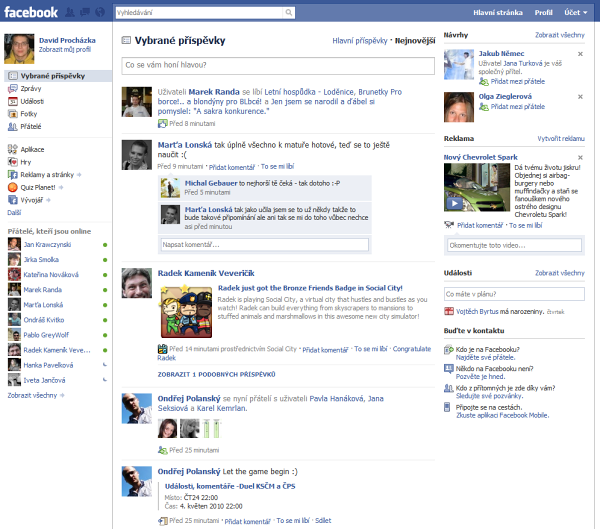600x529 pixels.
Task: Click Okomentujte toto video field
Action: 514,245
